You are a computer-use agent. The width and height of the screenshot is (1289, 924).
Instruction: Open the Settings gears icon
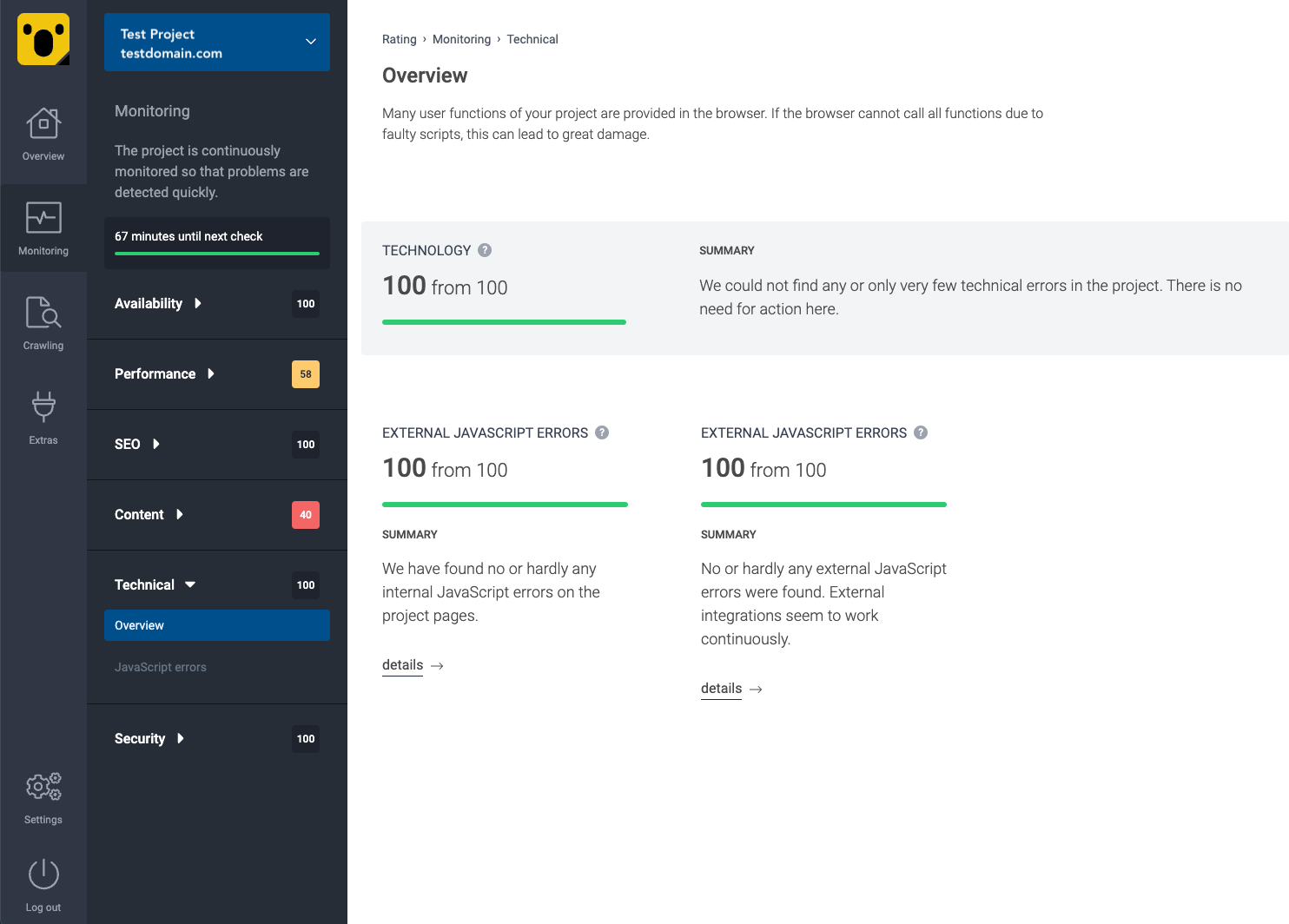click(x=43, y=787)
